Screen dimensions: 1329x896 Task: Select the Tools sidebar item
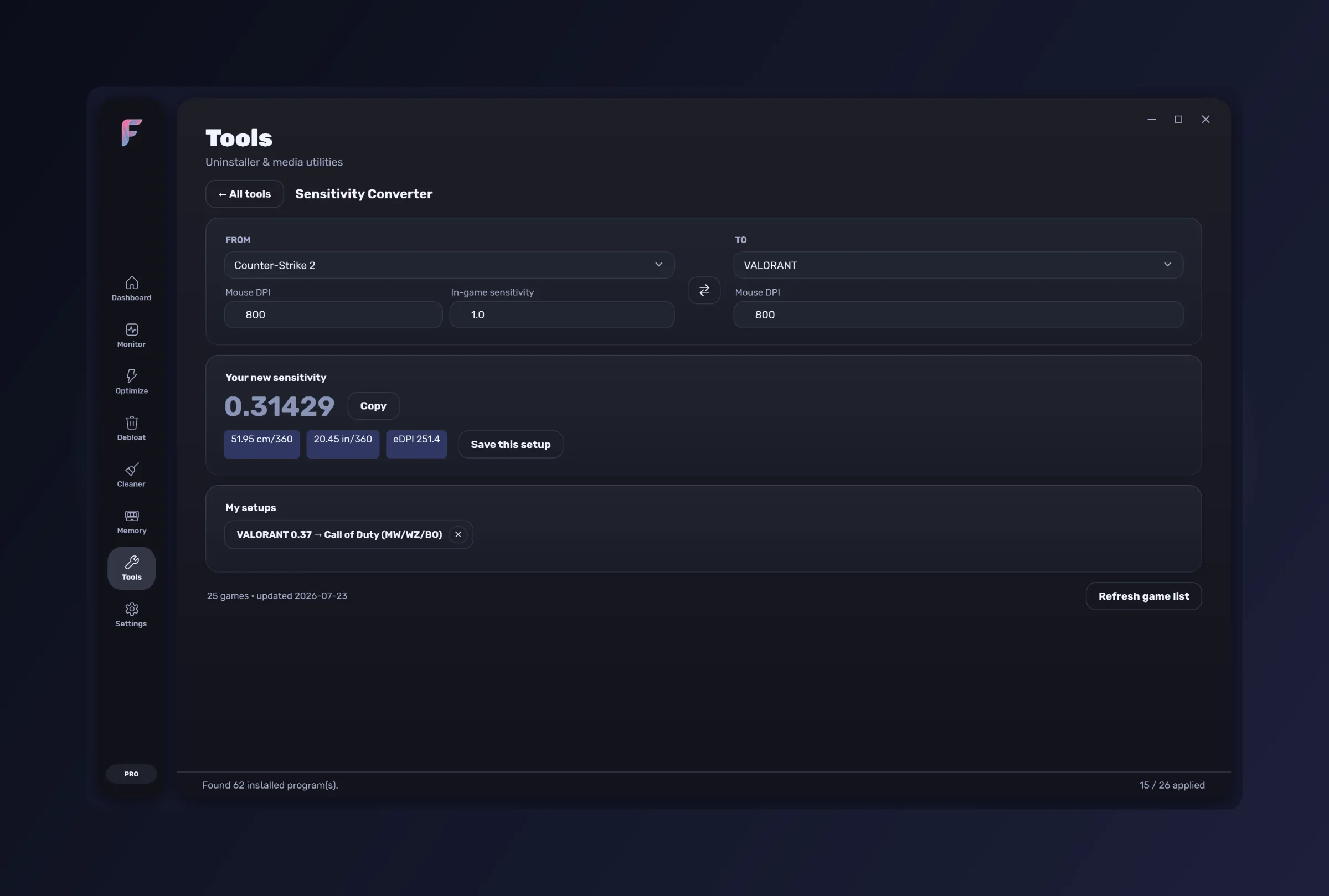131,568
